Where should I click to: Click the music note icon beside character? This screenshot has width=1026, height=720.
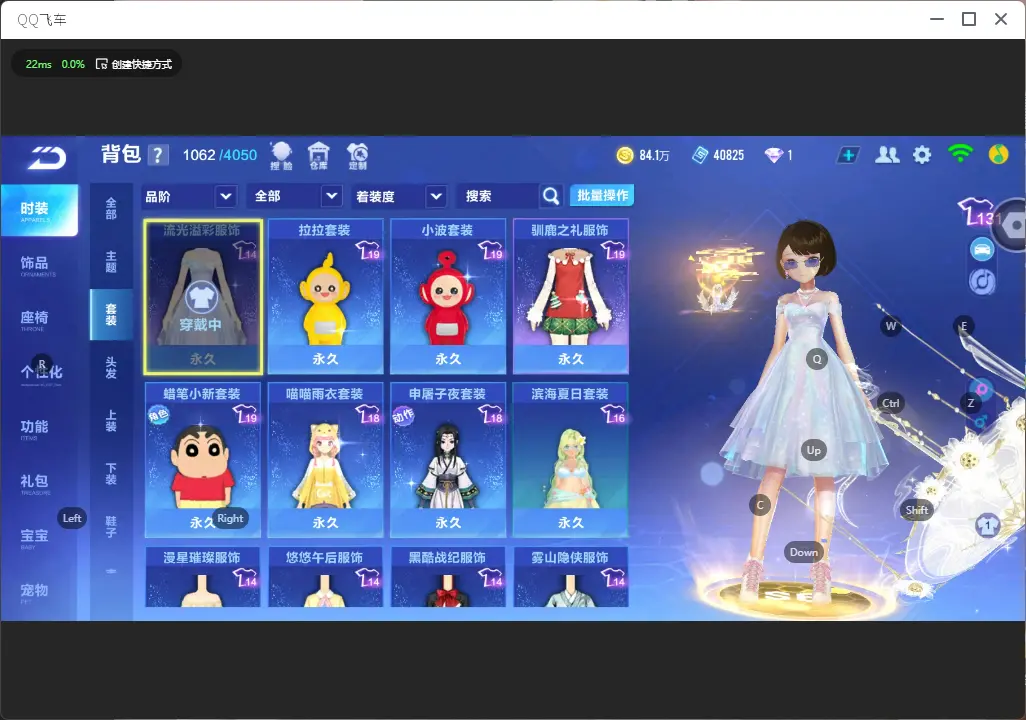pos(982,281)
